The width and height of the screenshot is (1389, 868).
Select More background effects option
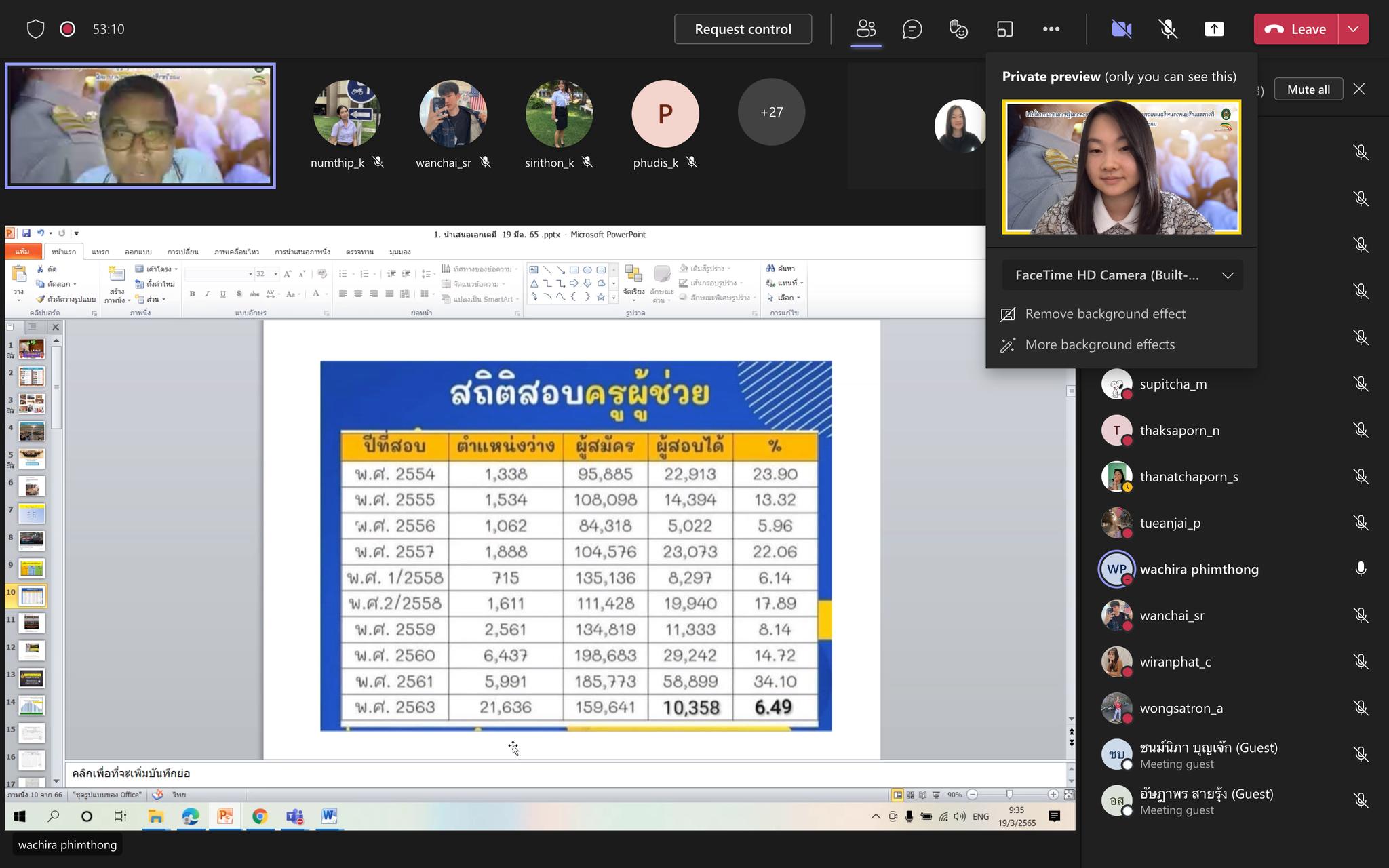click(1099, 344)
